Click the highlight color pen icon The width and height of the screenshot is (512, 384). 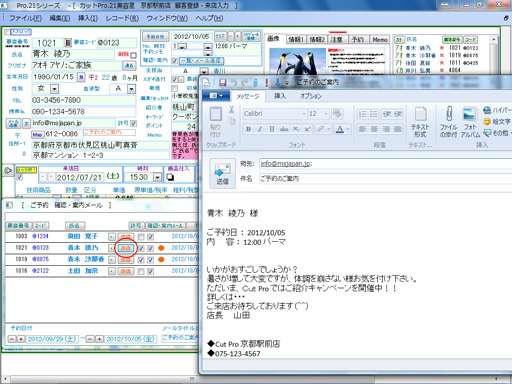[320, 129]
